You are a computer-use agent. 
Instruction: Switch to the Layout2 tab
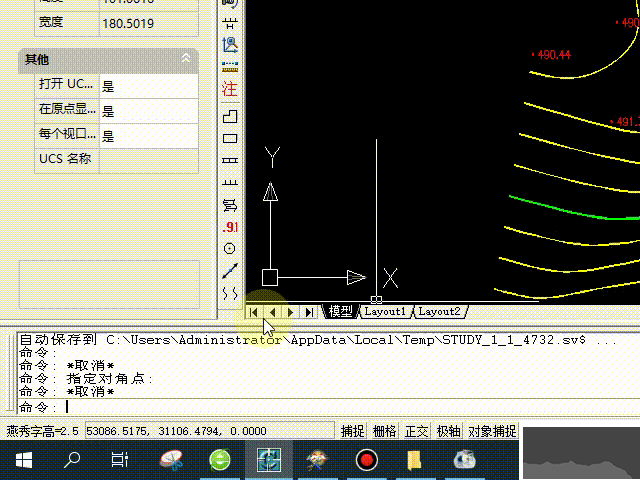(439, 312)
